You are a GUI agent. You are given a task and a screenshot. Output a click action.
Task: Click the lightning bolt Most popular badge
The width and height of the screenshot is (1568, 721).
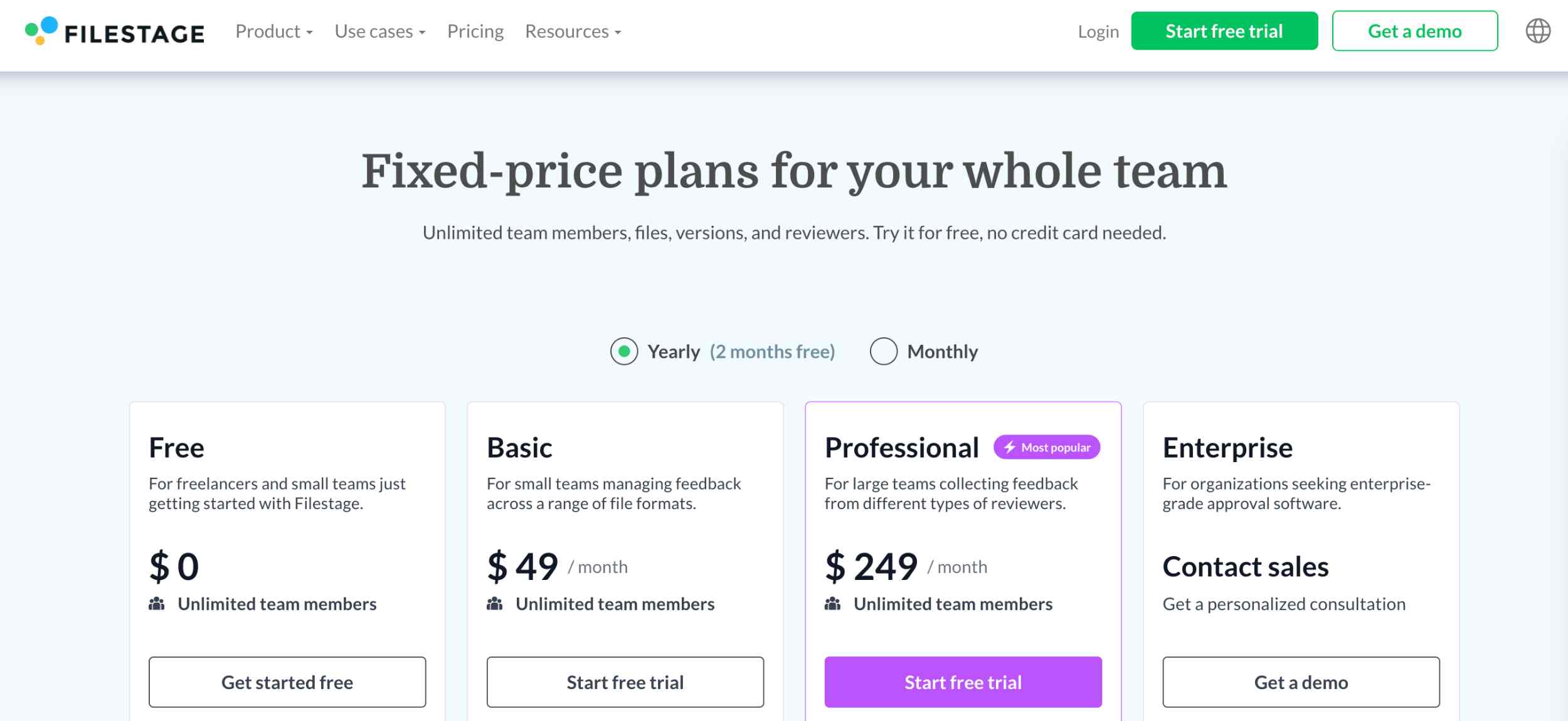click(x=1047, y=447)
